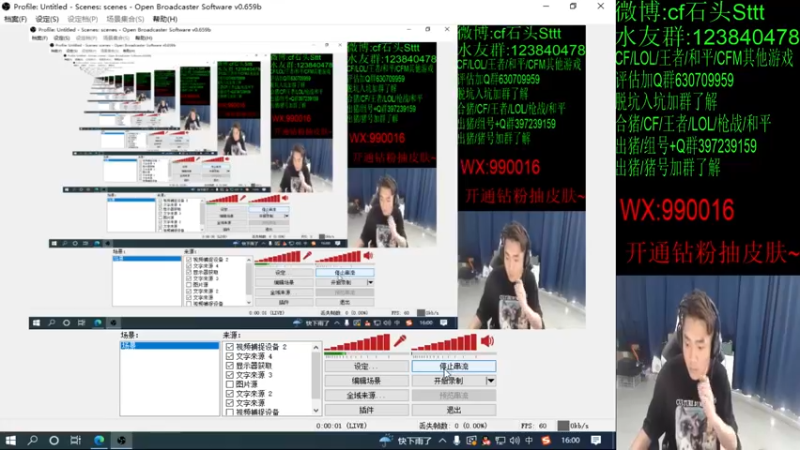
Task: Click the 编辑场景 button
Action: [x=366, y=381]
